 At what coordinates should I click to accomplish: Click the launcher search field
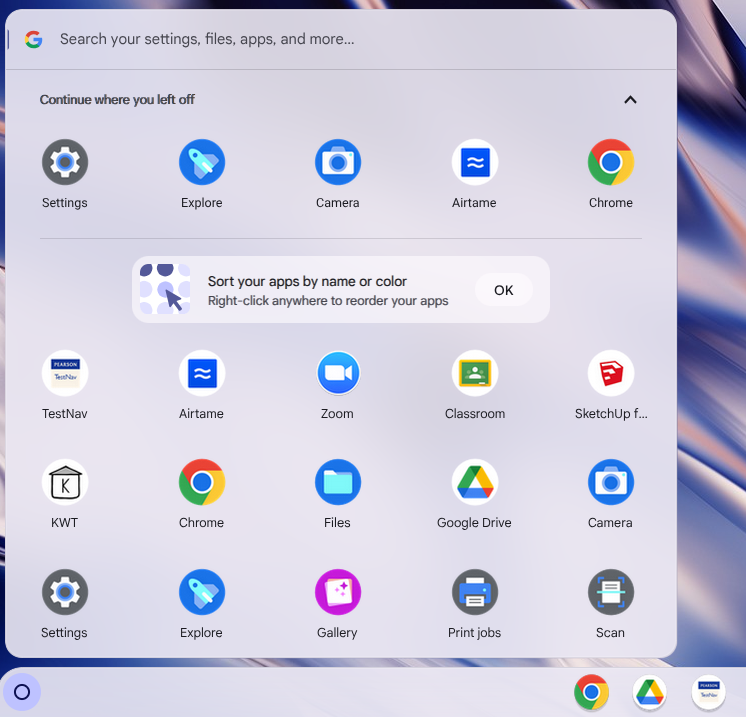pos(341,39)
